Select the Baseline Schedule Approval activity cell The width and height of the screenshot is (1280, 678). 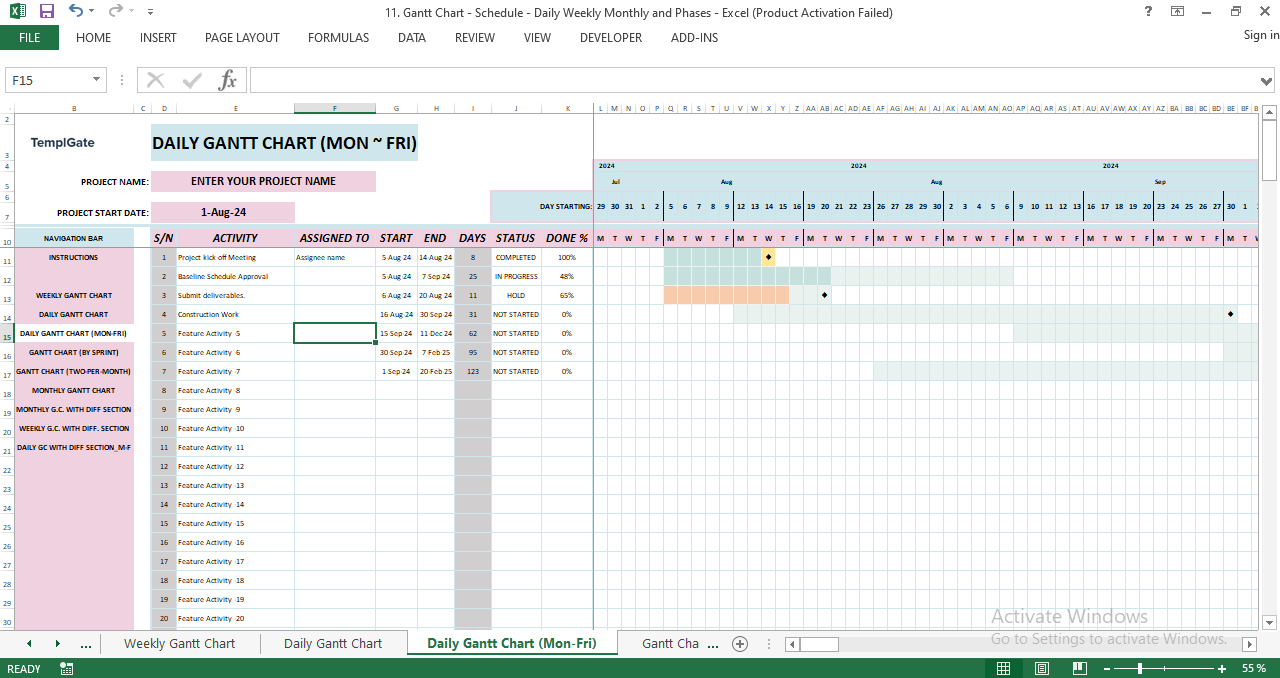(235, 276)
